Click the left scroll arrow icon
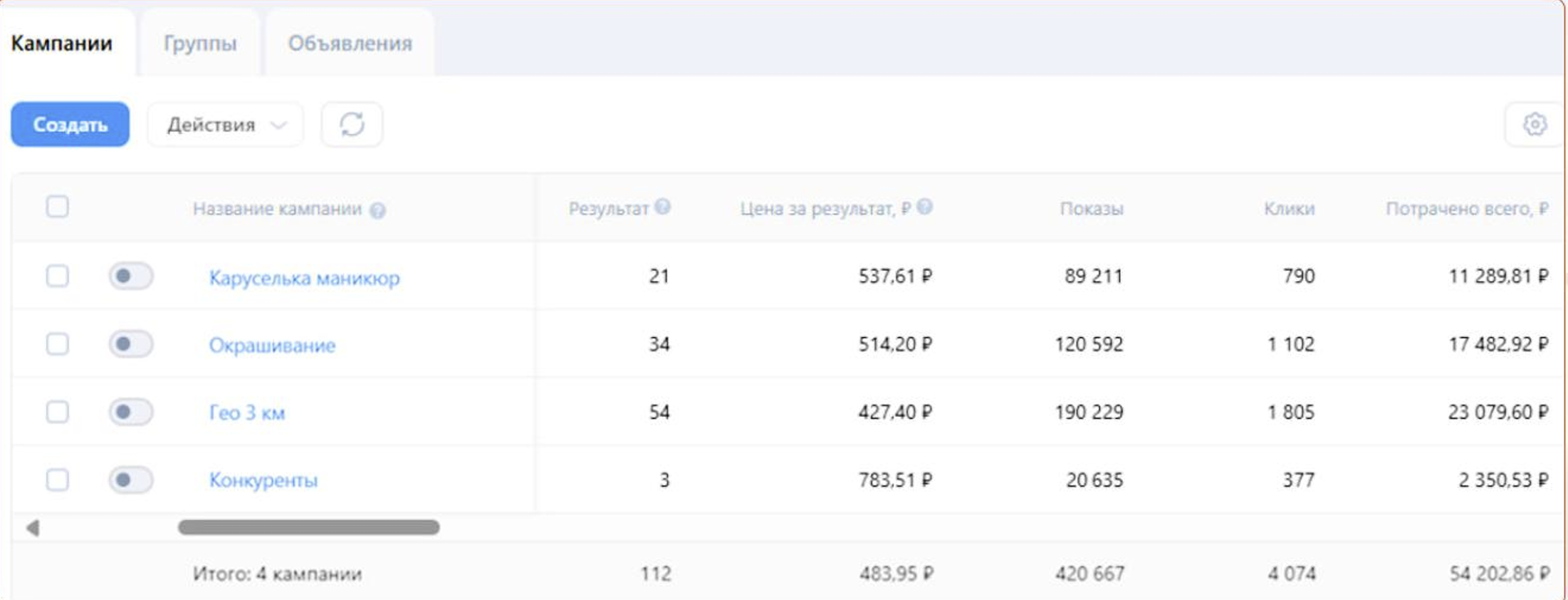The width and height of the screenshot is (1568, 600). (33, 528)
